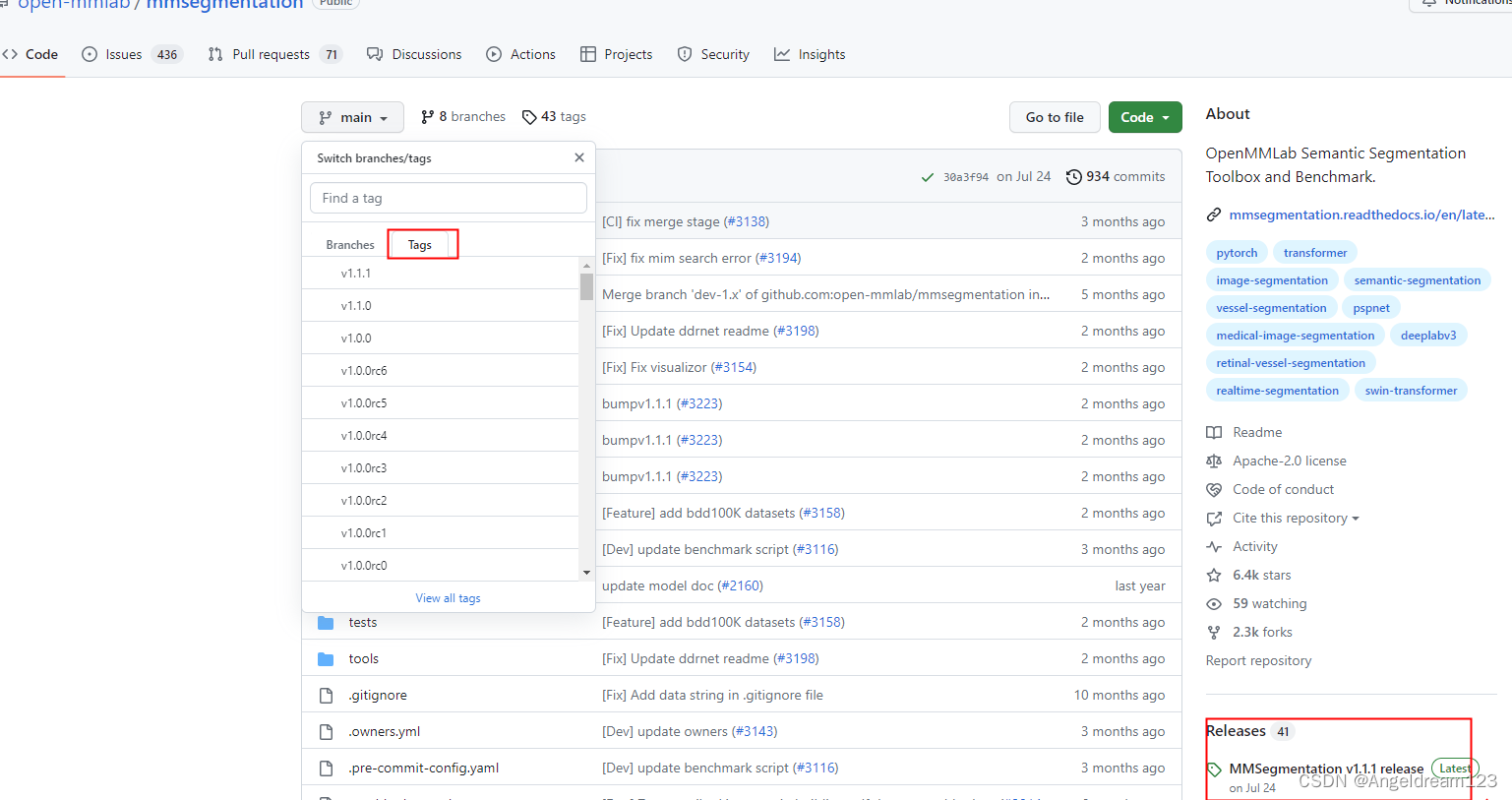Click the swin-transformer topic tag

(1411, 391)
